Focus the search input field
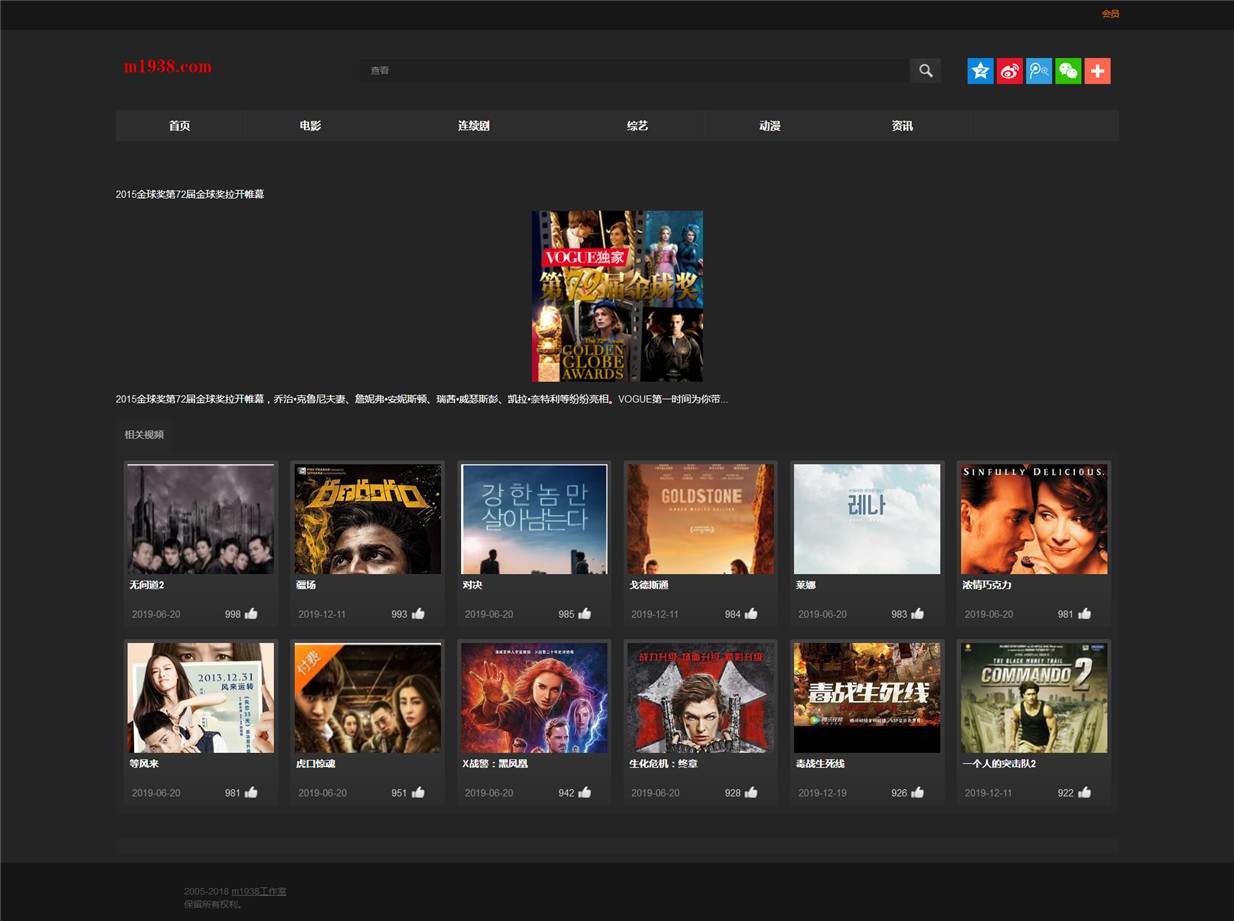 pos(634,70)
